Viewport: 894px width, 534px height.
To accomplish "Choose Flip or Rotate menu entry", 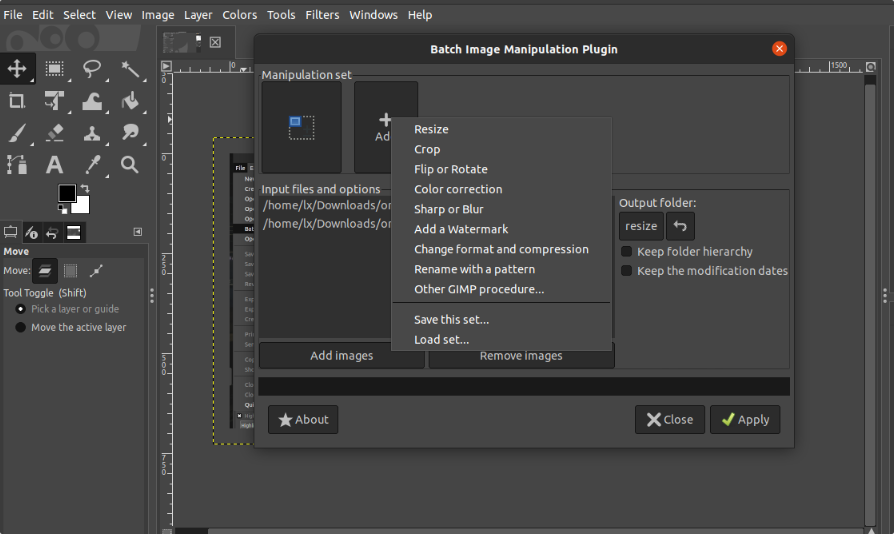I will click(x=502, y=169).
